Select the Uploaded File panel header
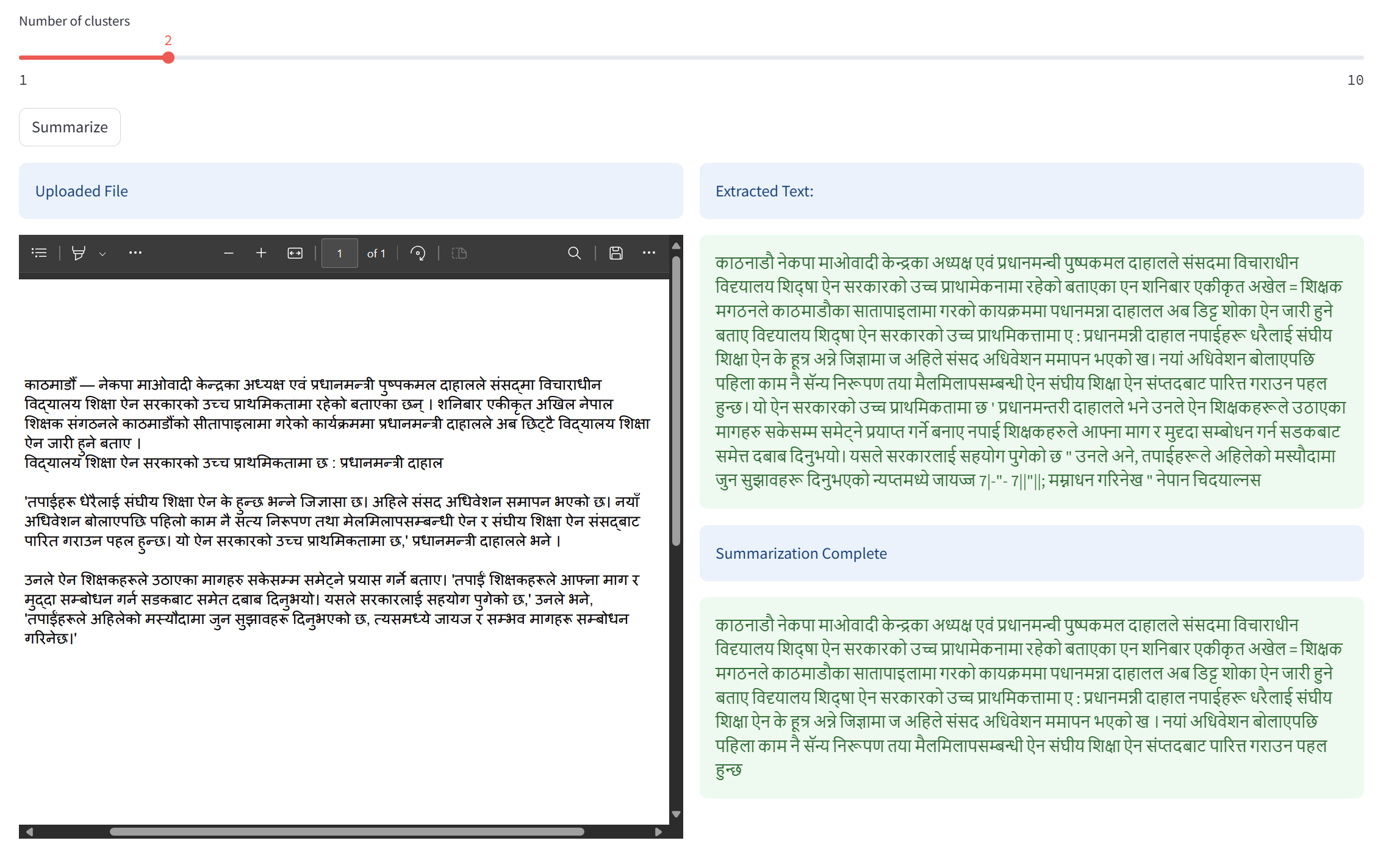Viewport: 1400px width, 846px height. (x=82, y=191)
